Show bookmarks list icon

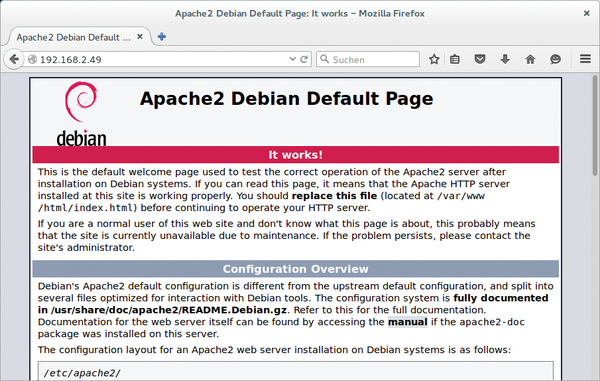point(455,59)
